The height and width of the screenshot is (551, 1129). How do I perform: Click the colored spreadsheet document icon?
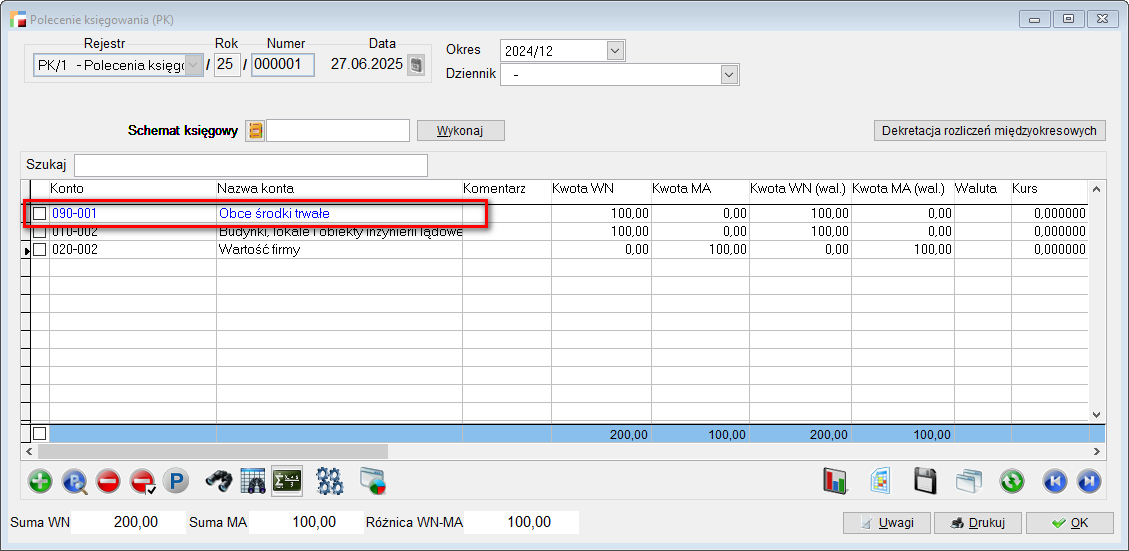click(881, 481)
